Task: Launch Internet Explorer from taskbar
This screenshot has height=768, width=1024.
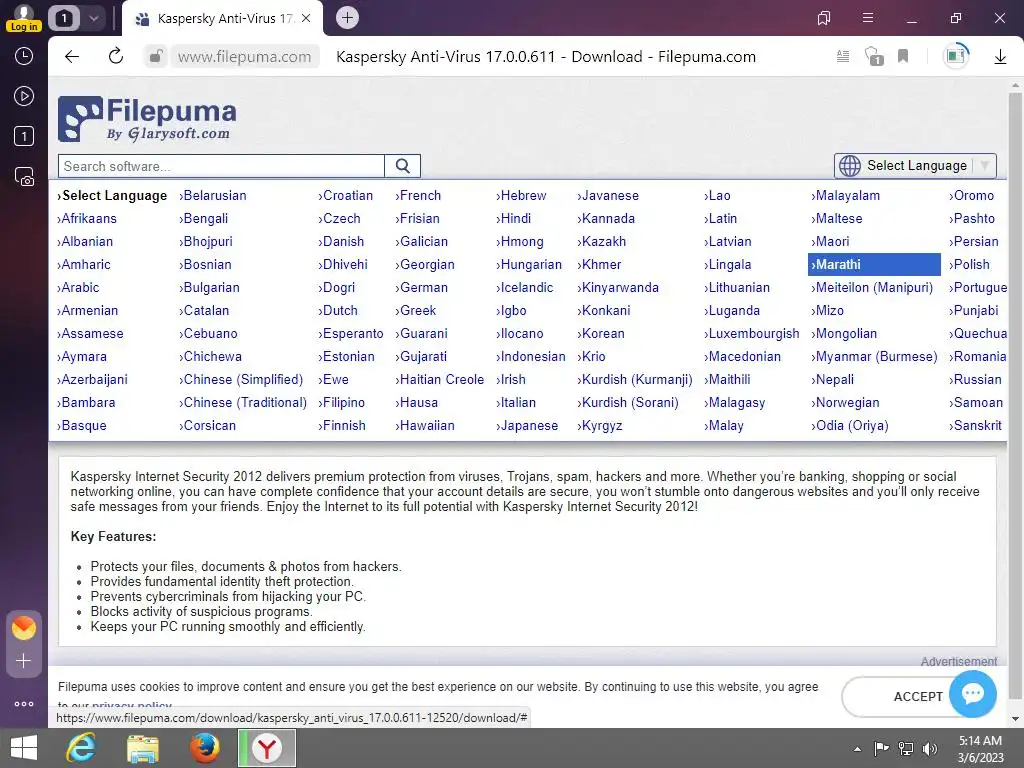Action: click(x=82, y=748)
